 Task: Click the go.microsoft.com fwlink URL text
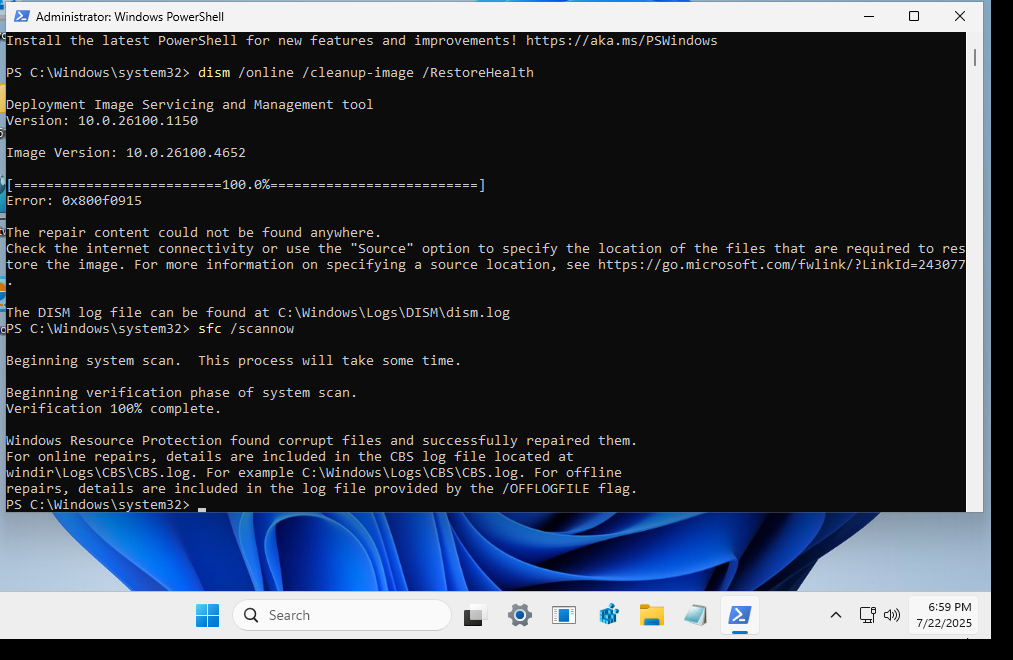point(781,265)
